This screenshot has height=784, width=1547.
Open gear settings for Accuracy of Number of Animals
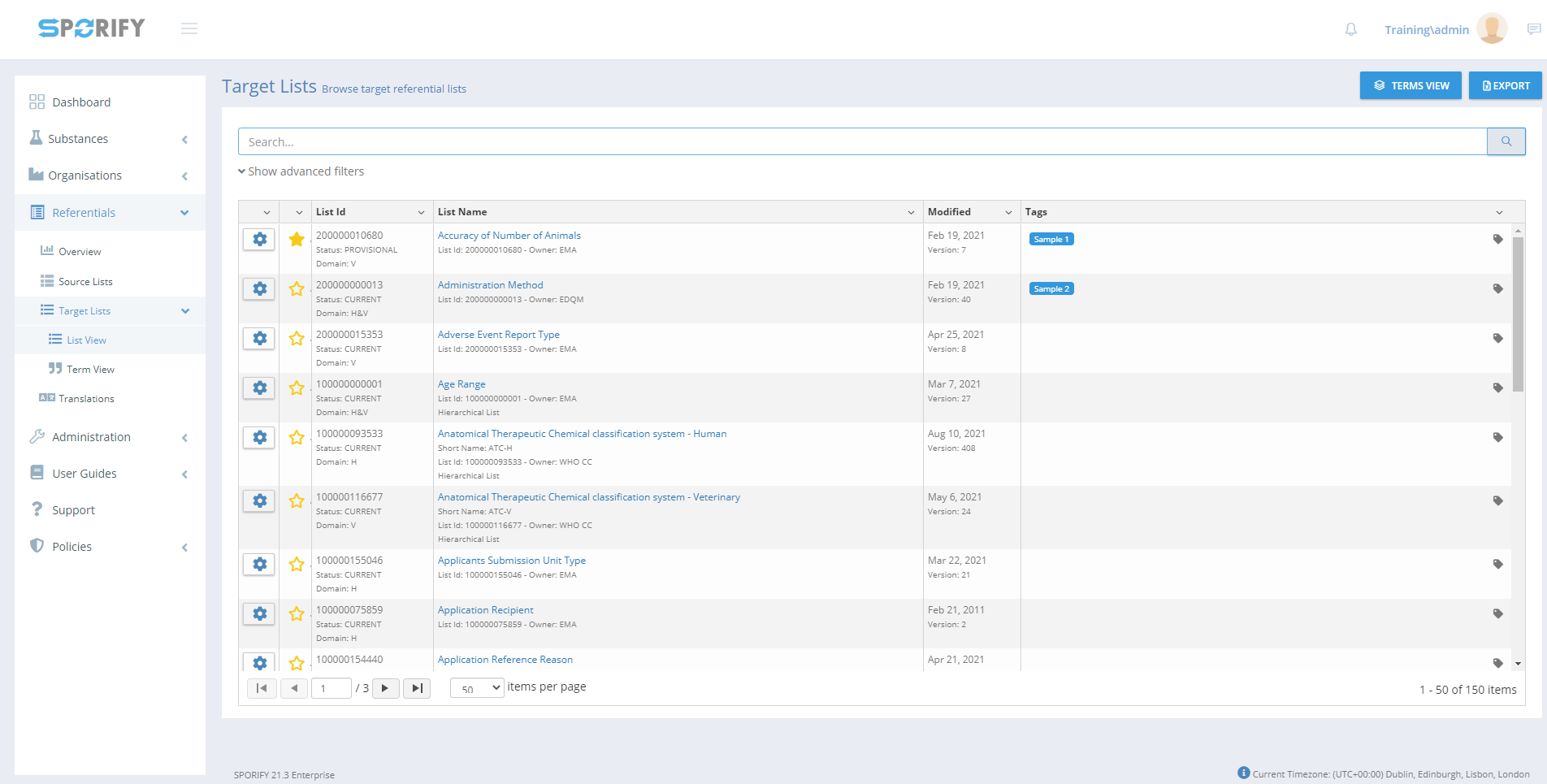pyautogui.click(x=259, y=240)
